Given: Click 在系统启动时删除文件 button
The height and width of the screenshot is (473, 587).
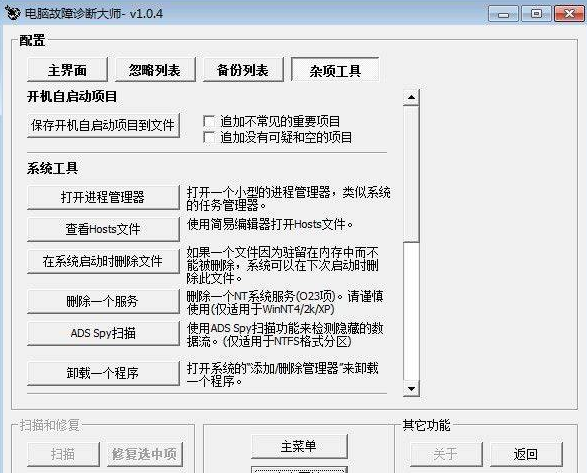Looking at the screenshot, I should pyautogui.click(x=103, y=261).
